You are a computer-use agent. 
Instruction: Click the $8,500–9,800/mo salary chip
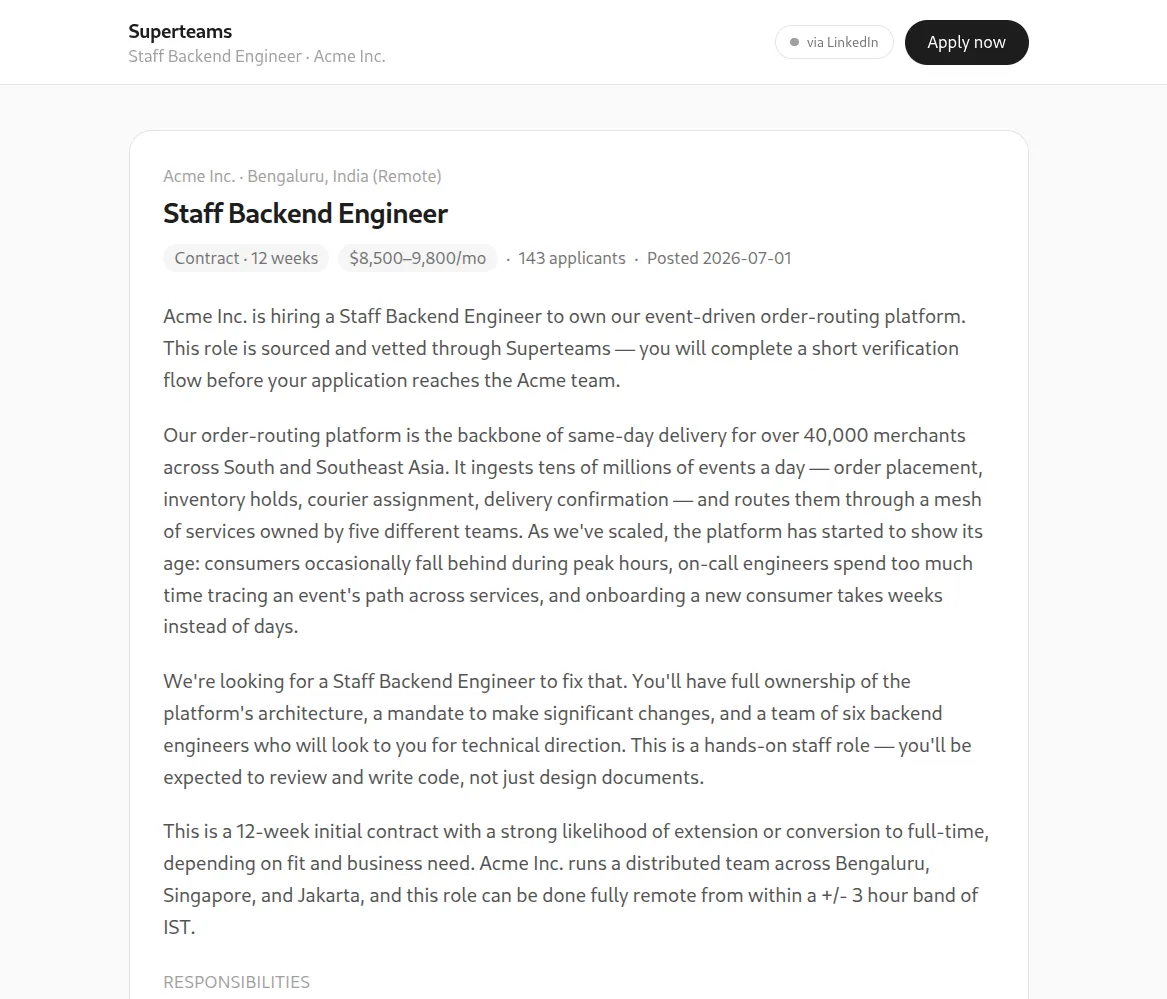click(418, 258)
